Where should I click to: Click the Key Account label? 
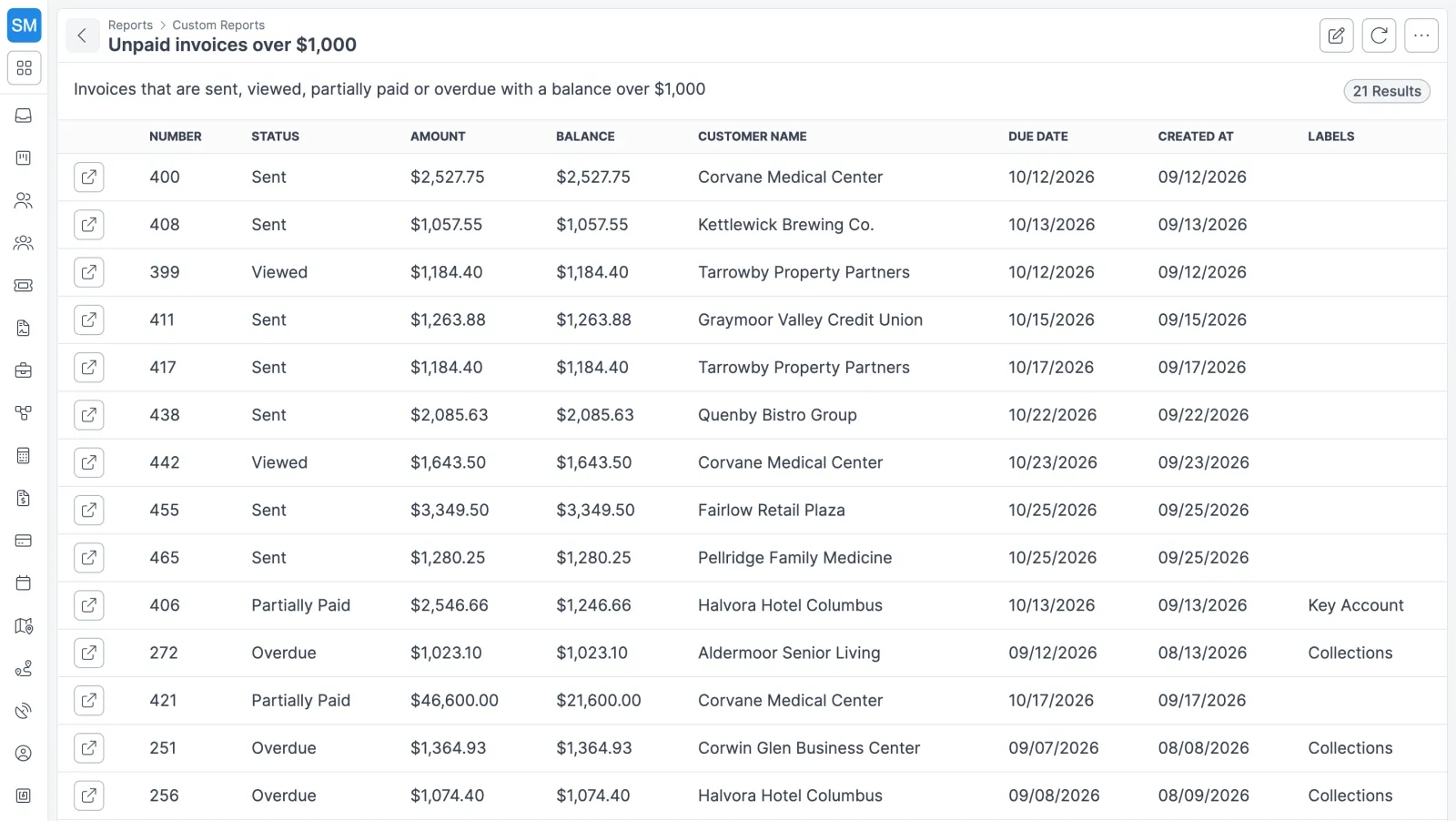(1356, 605)
